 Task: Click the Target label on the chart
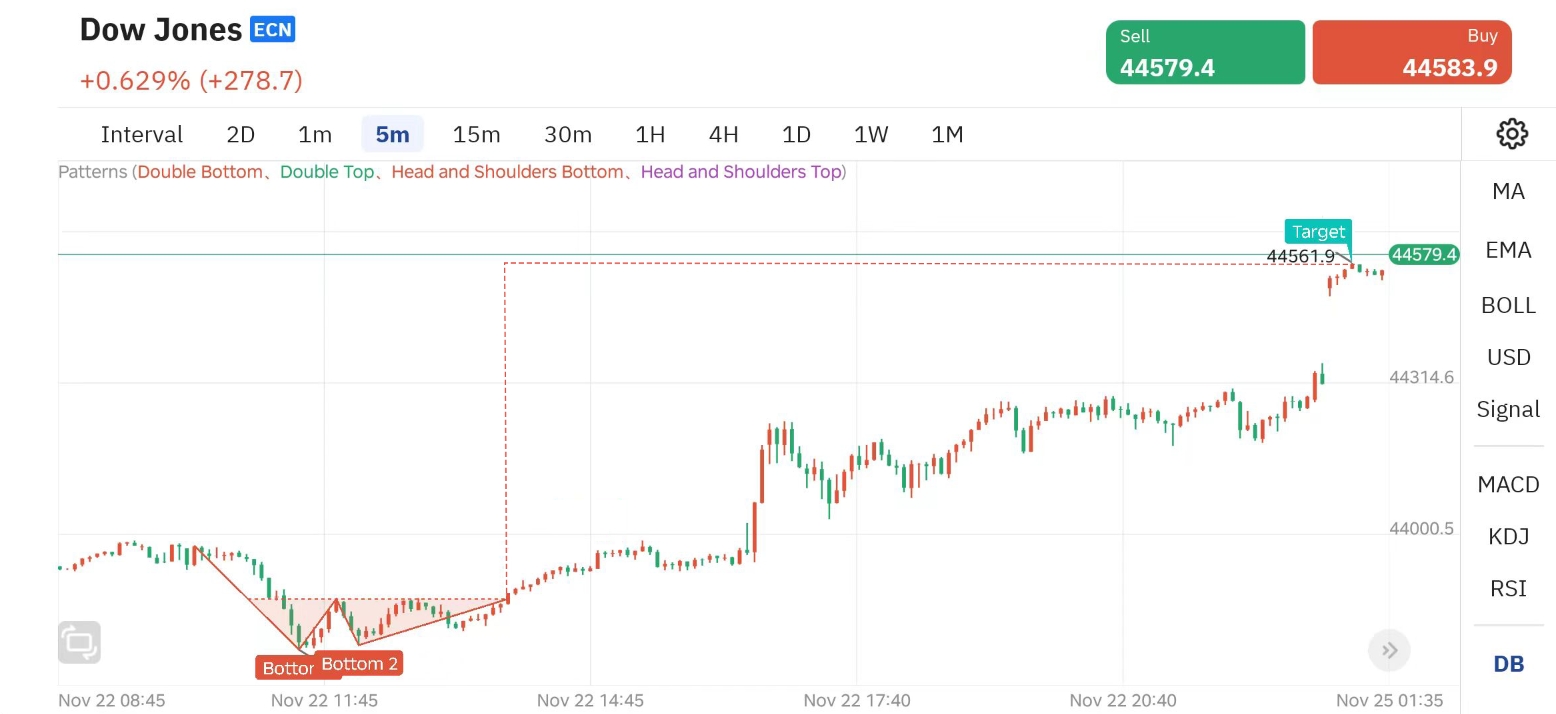point(1318,232)
